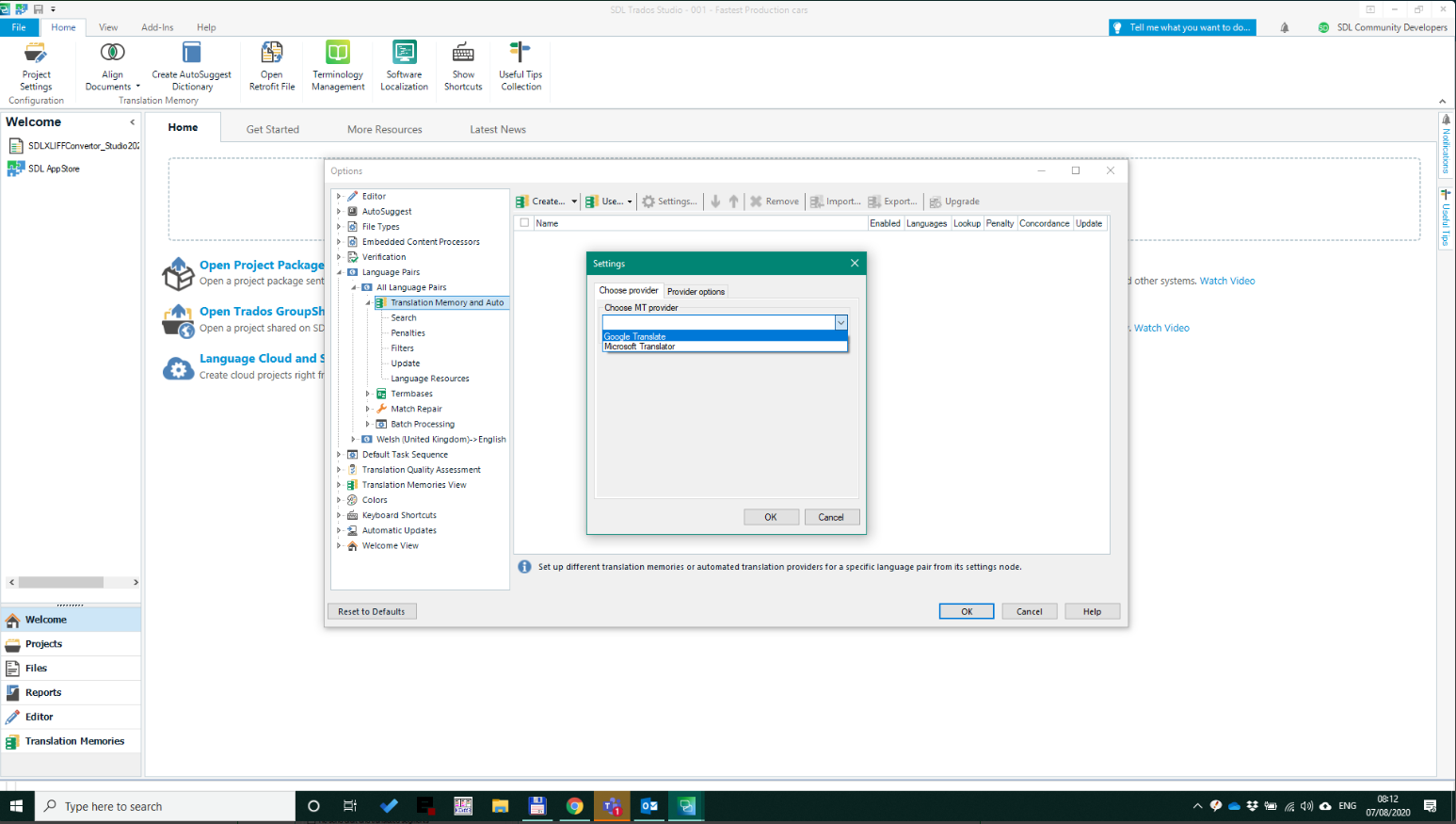Click Import in Options toolbar
Viewport: 1456px width, 824px height.
pos(836,202)
